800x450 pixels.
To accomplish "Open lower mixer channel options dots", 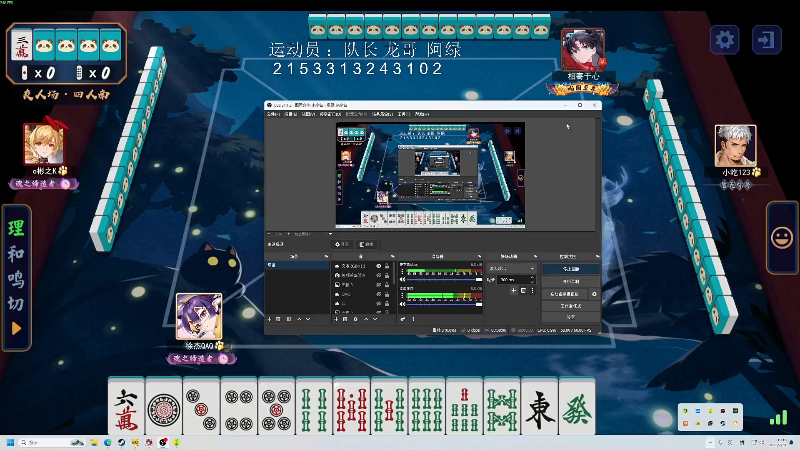I will tap(402, 295).
